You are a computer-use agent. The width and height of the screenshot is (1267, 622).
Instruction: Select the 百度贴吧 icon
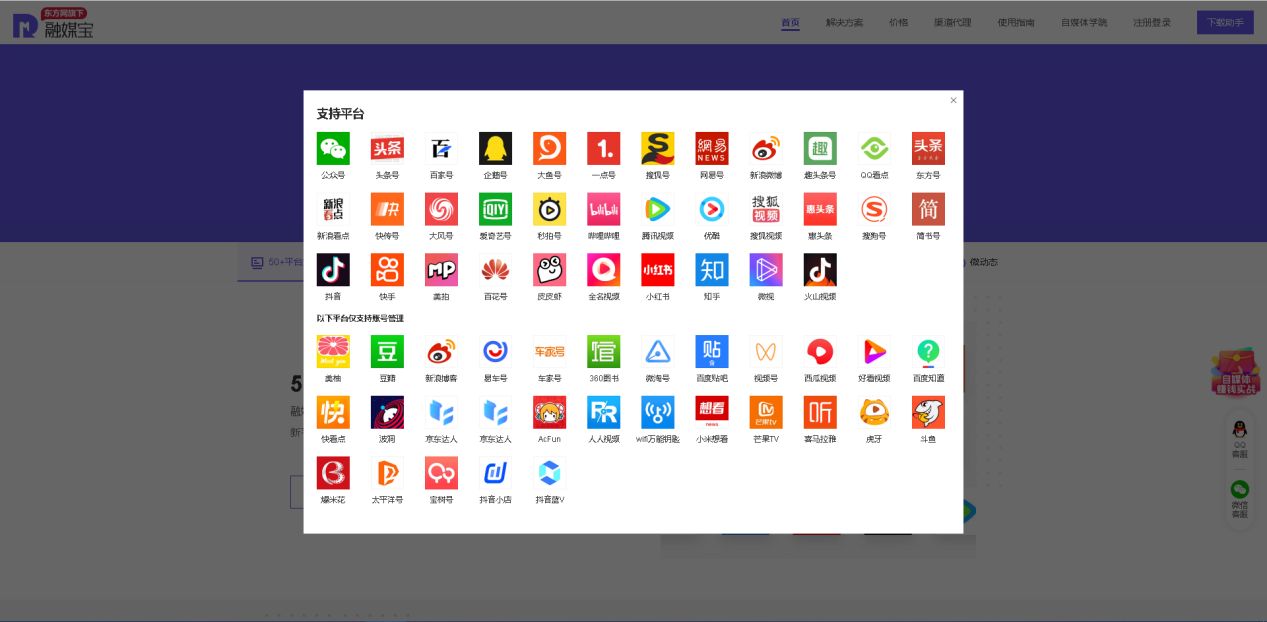(x=712, y=352)
